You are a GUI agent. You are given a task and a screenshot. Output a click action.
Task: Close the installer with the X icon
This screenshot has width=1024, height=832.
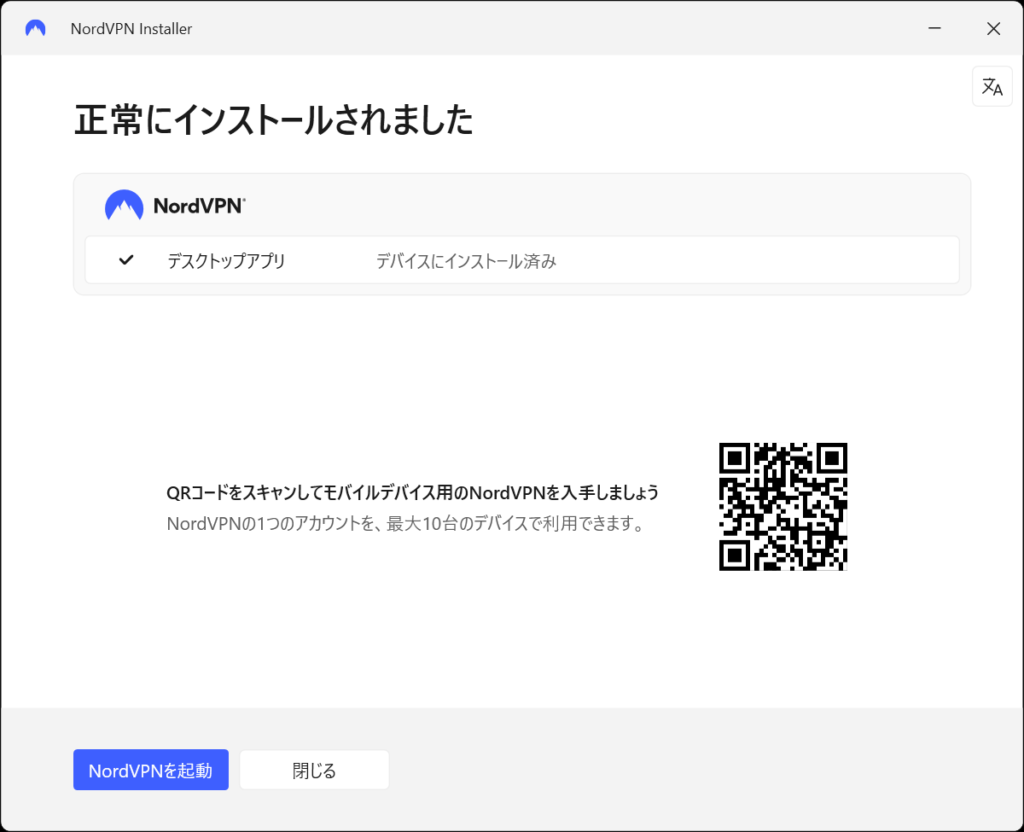993,28
